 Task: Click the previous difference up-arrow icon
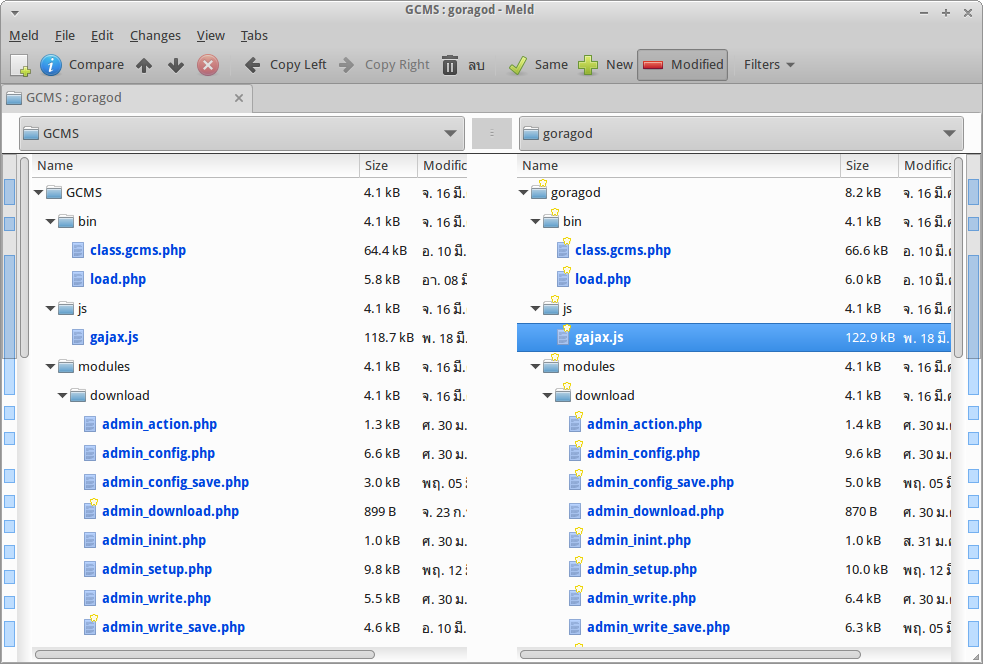coord(146,64)
